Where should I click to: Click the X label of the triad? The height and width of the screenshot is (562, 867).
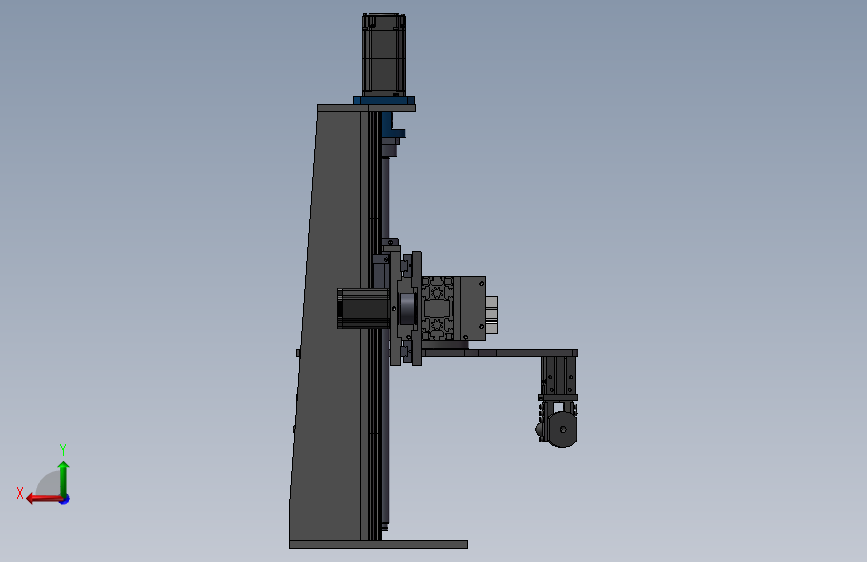(x=20, y=493)
